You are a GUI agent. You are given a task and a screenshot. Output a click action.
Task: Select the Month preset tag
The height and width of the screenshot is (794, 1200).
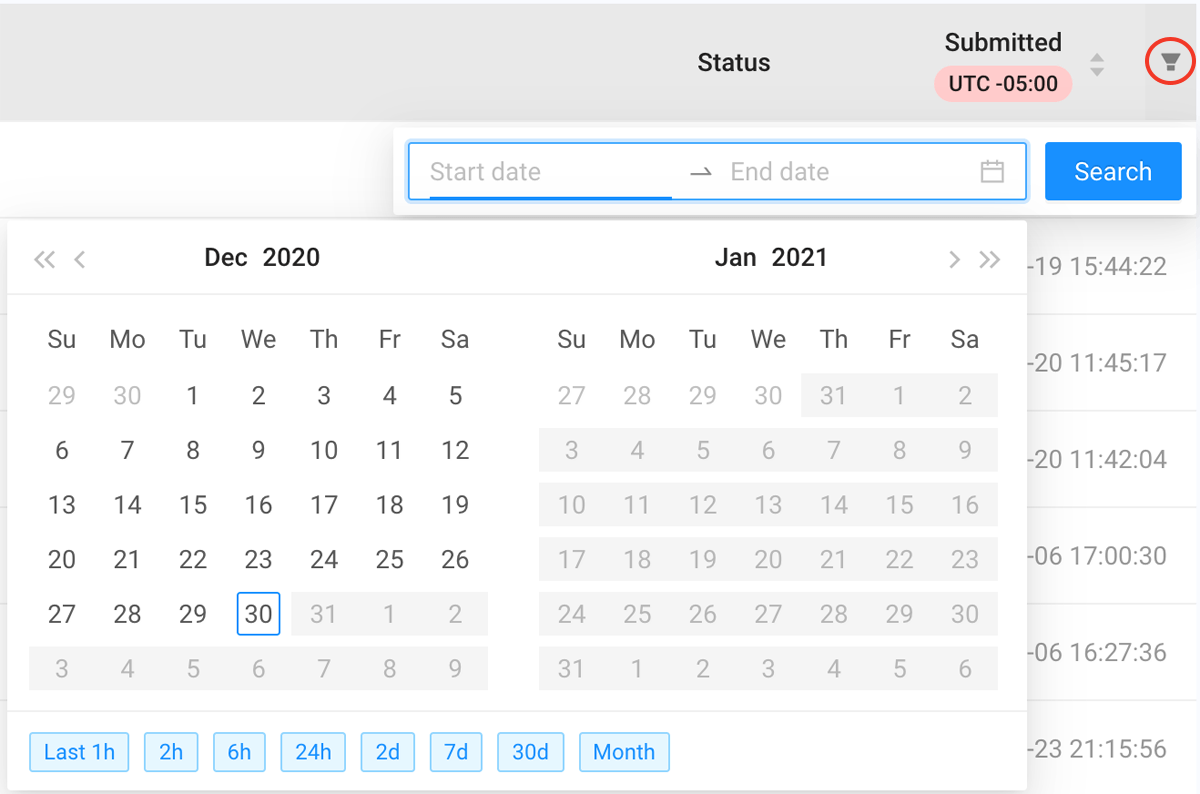(x=624, y=752)
